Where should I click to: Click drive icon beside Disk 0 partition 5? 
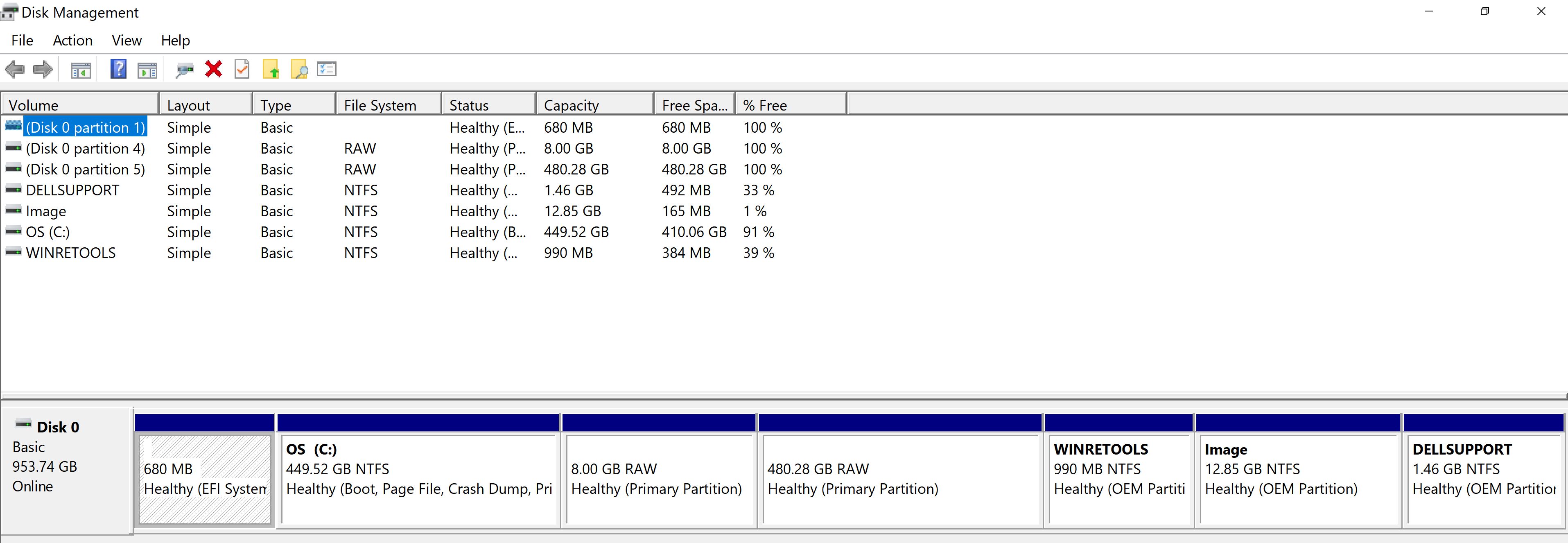click(x=14, y=168)
